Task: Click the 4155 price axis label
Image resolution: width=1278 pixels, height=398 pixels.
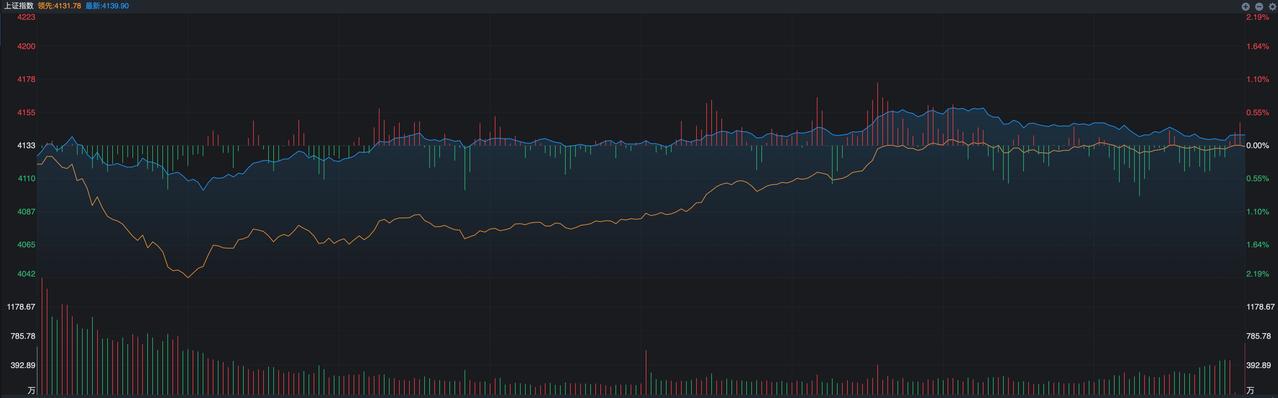Action: (x=27, y=112)
